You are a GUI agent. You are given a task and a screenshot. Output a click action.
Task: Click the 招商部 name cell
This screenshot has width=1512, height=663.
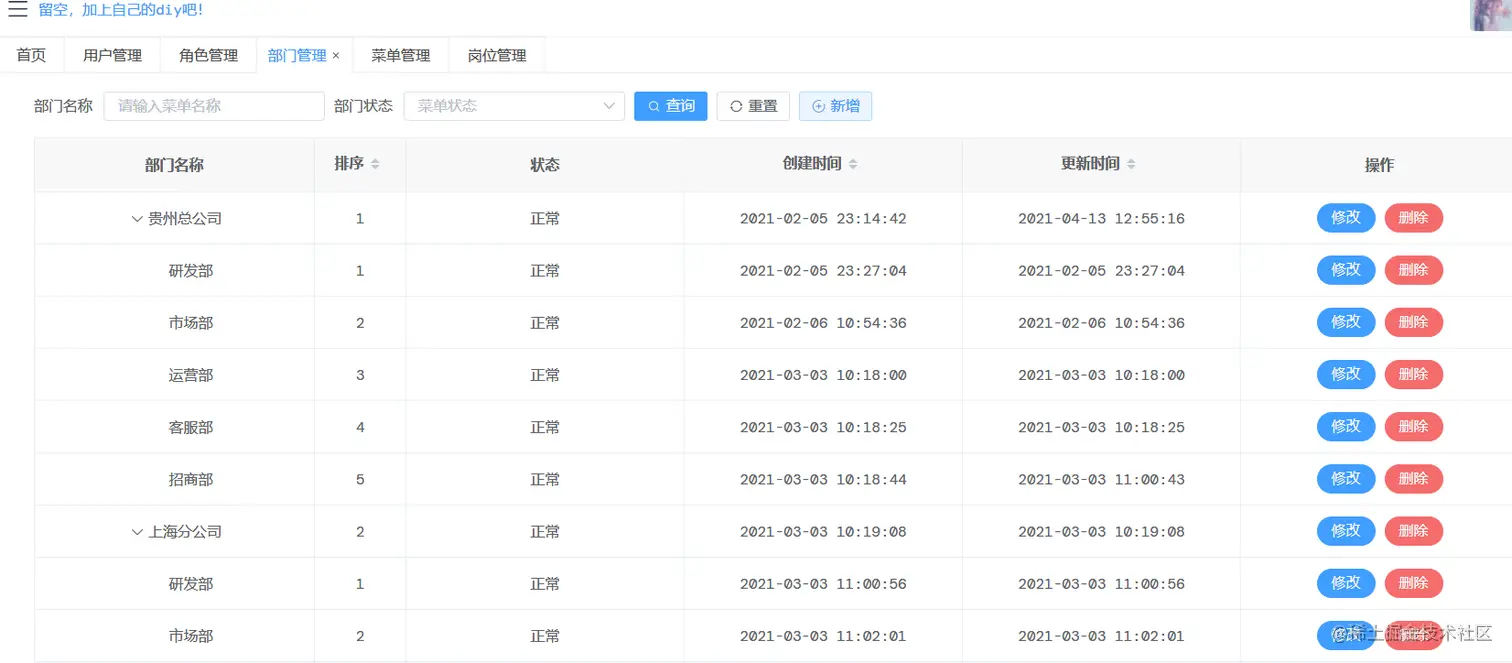coord(175,479)
